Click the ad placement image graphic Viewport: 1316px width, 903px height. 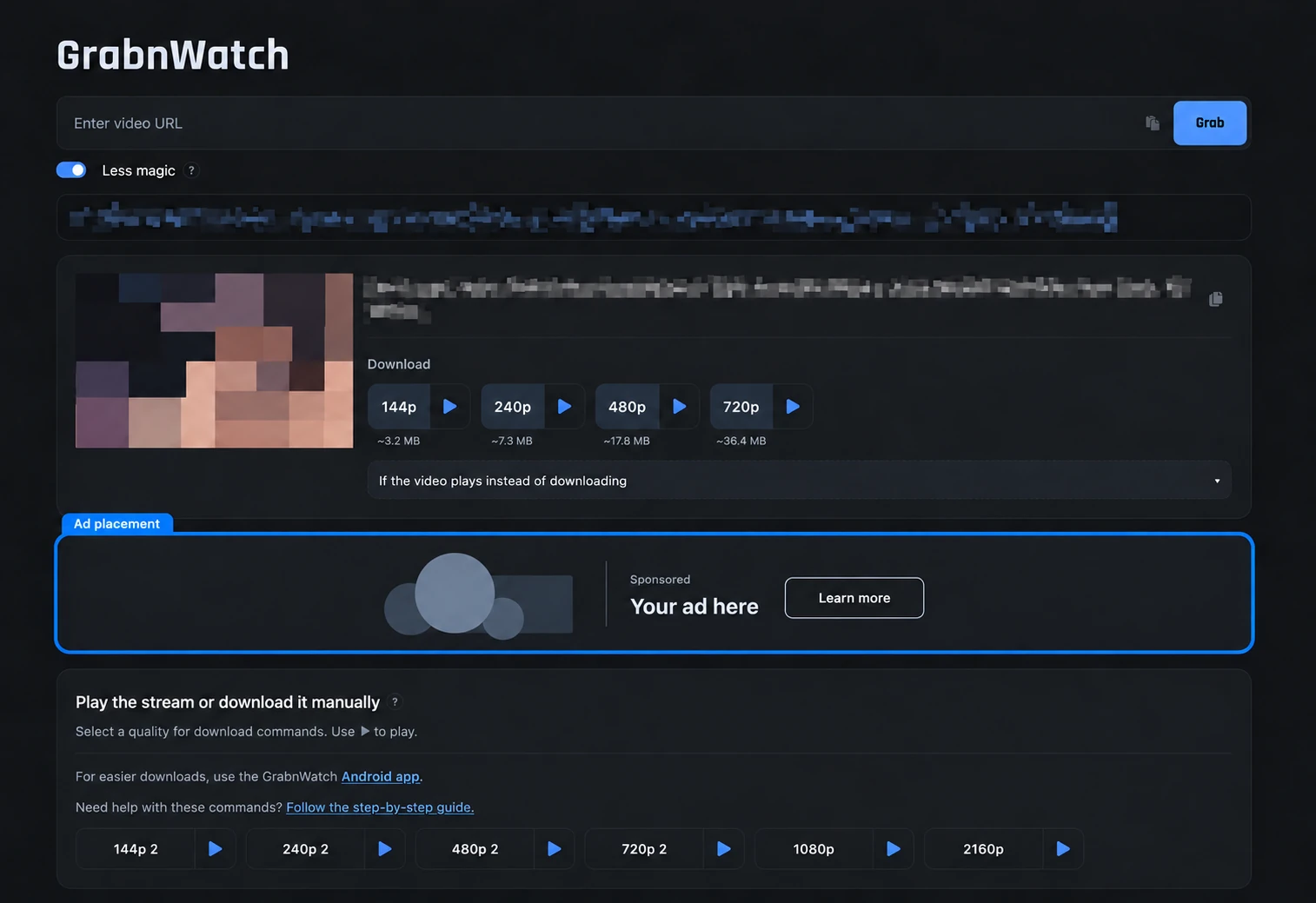coord(478,595)
